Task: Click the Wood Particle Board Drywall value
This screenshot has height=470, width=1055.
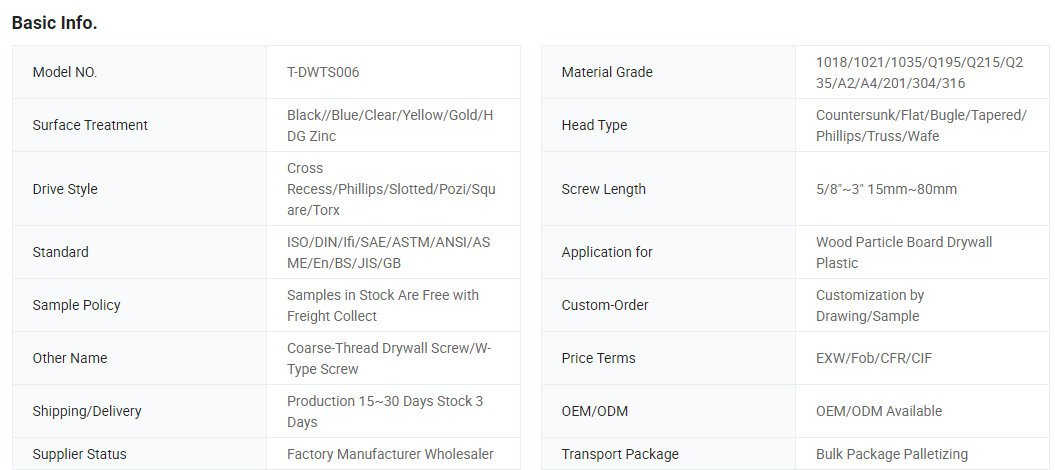Action: click(904, 252)
